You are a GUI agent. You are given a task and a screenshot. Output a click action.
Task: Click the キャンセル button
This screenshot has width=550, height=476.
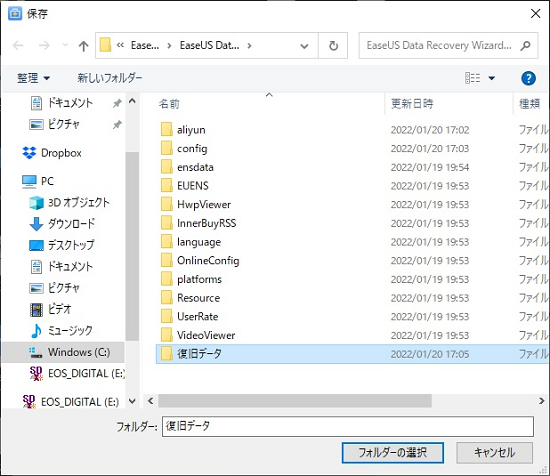point(495,452)
